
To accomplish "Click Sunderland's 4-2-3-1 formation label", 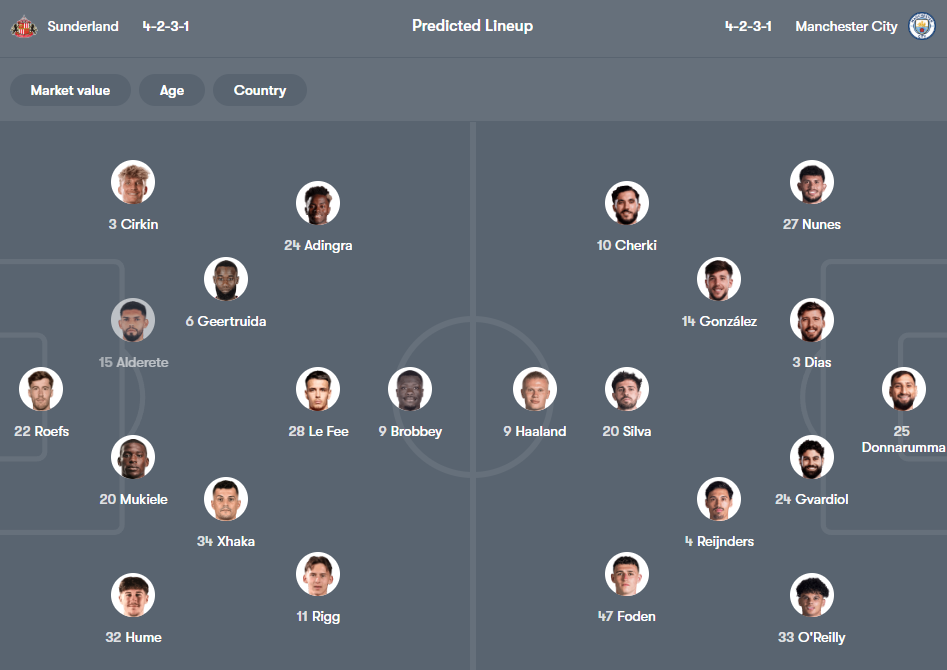I will coord(167,25).
